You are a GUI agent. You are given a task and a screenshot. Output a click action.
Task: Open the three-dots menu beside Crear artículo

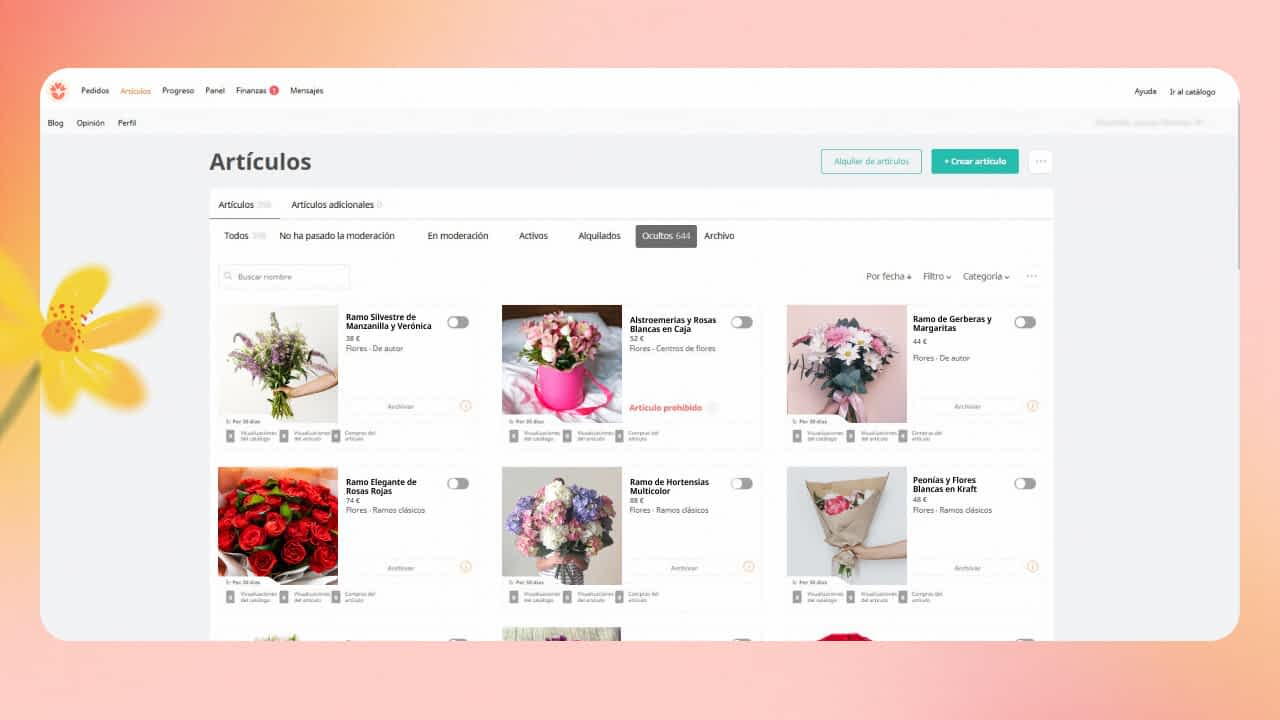click(x=1040, y=161)
